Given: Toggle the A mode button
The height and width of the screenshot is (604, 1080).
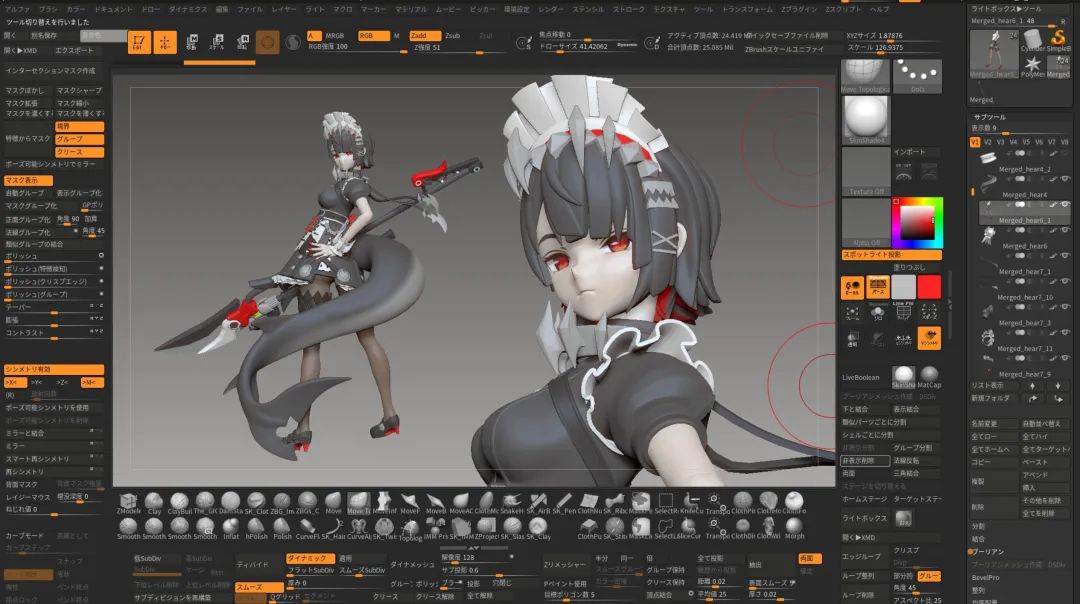Looking at the screenshot, I should (314, 36).
